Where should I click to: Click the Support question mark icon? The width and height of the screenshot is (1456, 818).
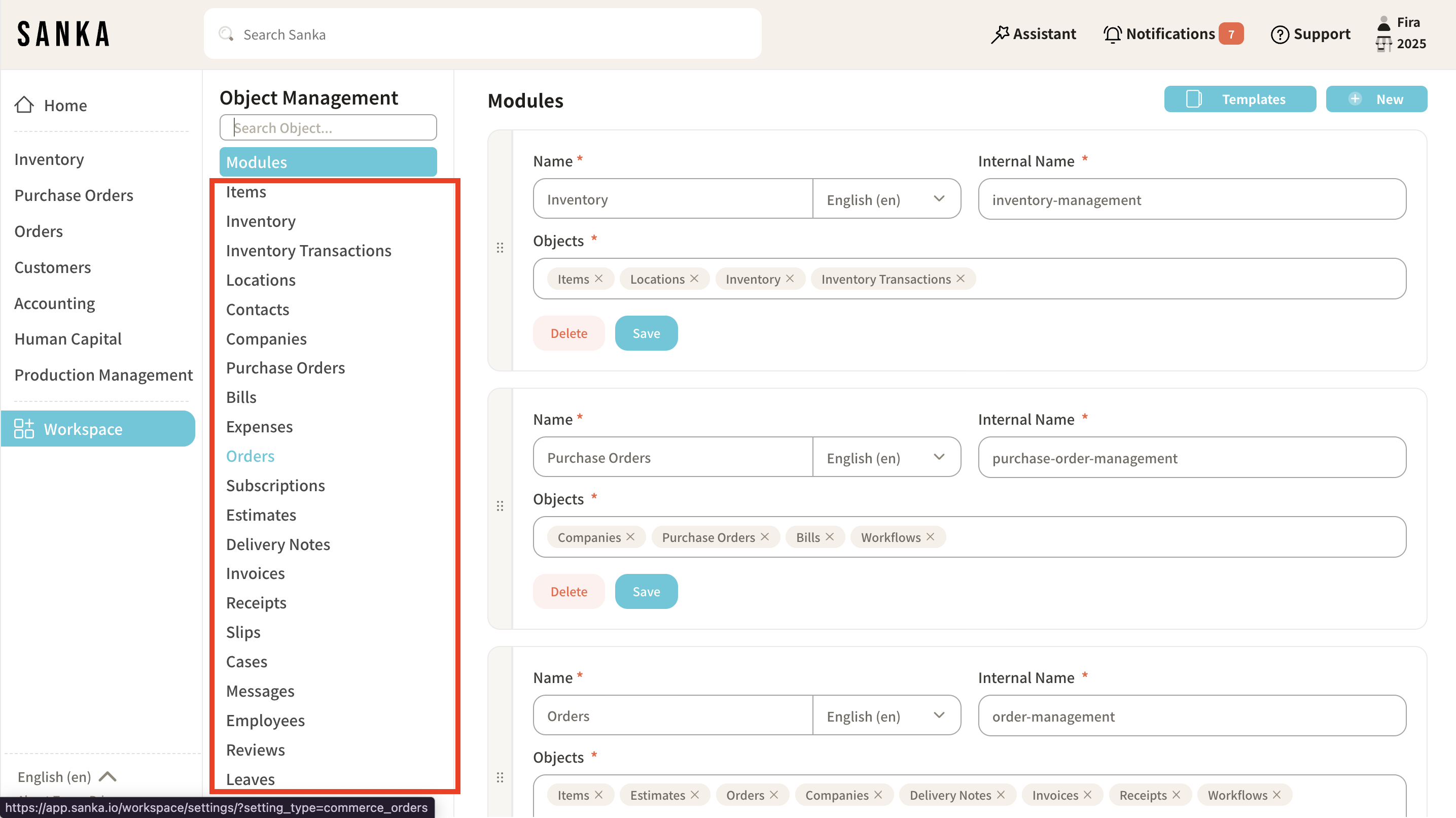tap(1279, 35)
